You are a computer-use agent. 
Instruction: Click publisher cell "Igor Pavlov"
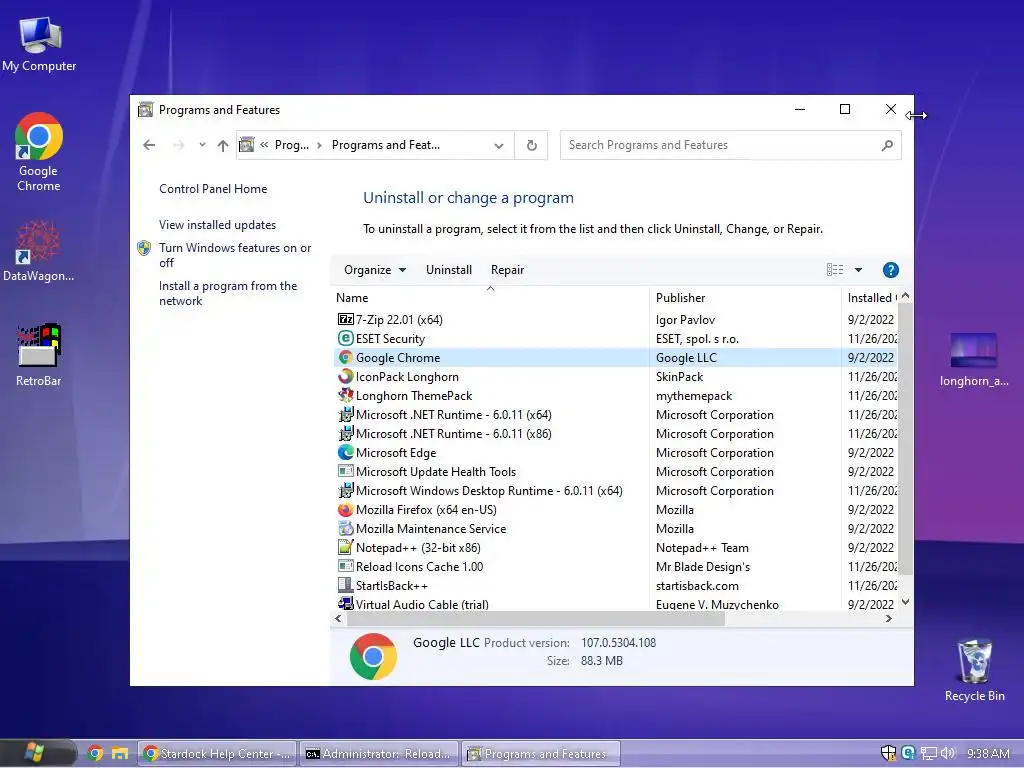click(x=685, y=319)
